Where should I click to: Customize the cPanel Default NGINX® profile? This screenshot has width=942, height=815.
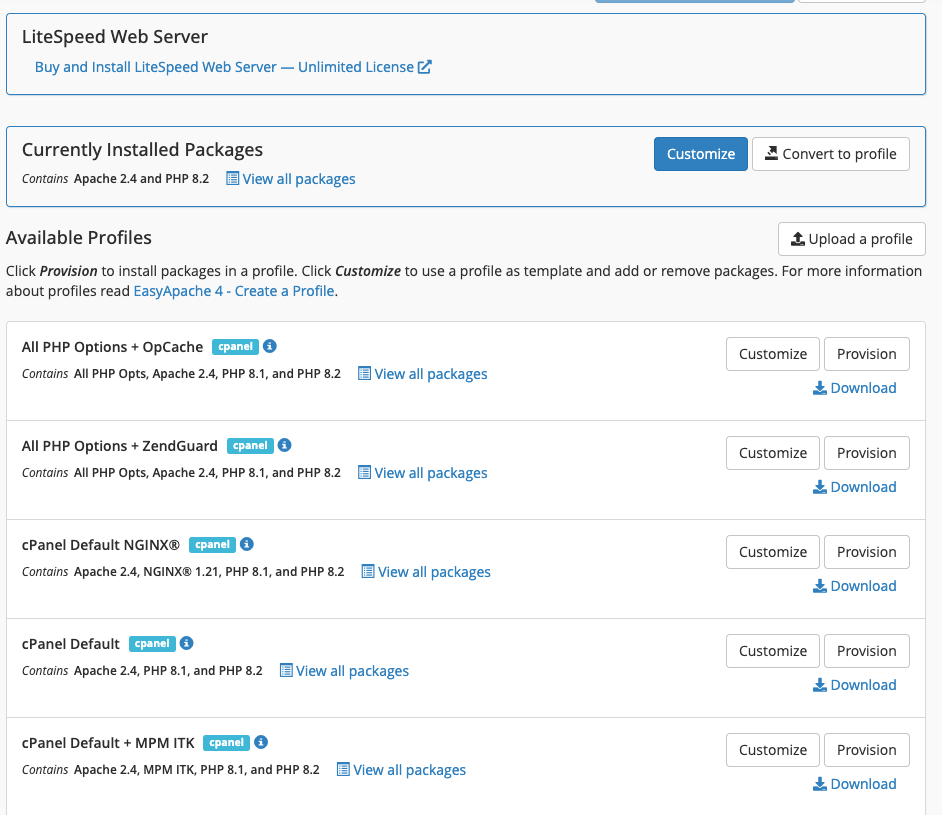(772, 552)
